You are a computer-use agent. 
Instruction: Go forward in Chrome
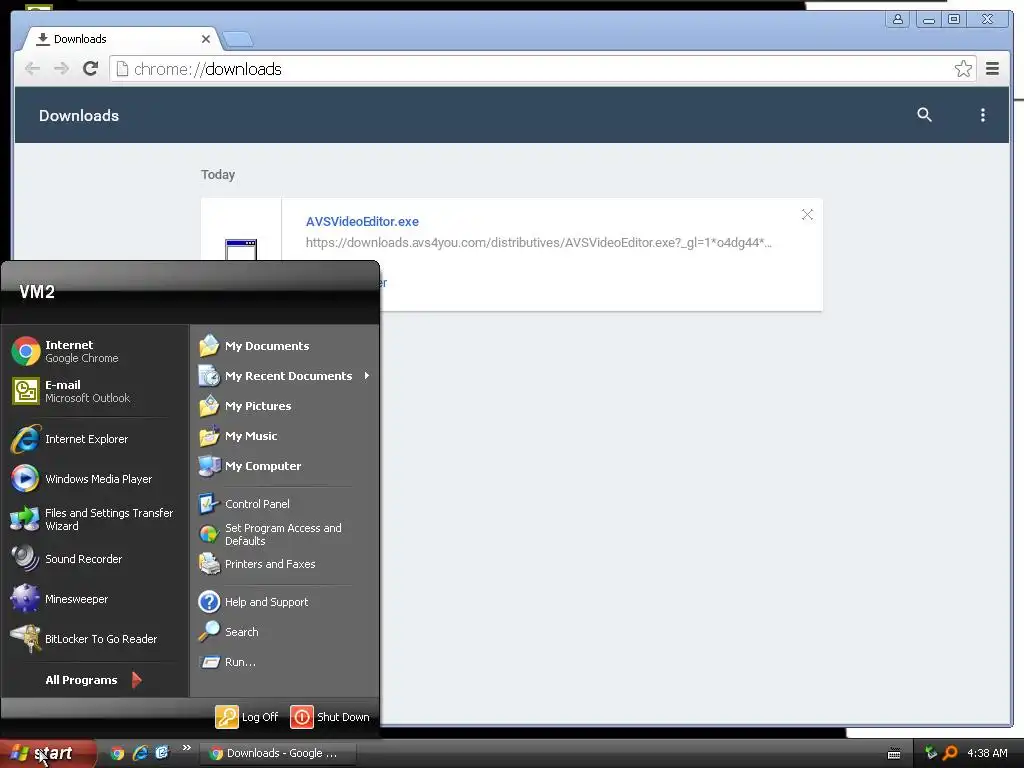pos(61,69)
